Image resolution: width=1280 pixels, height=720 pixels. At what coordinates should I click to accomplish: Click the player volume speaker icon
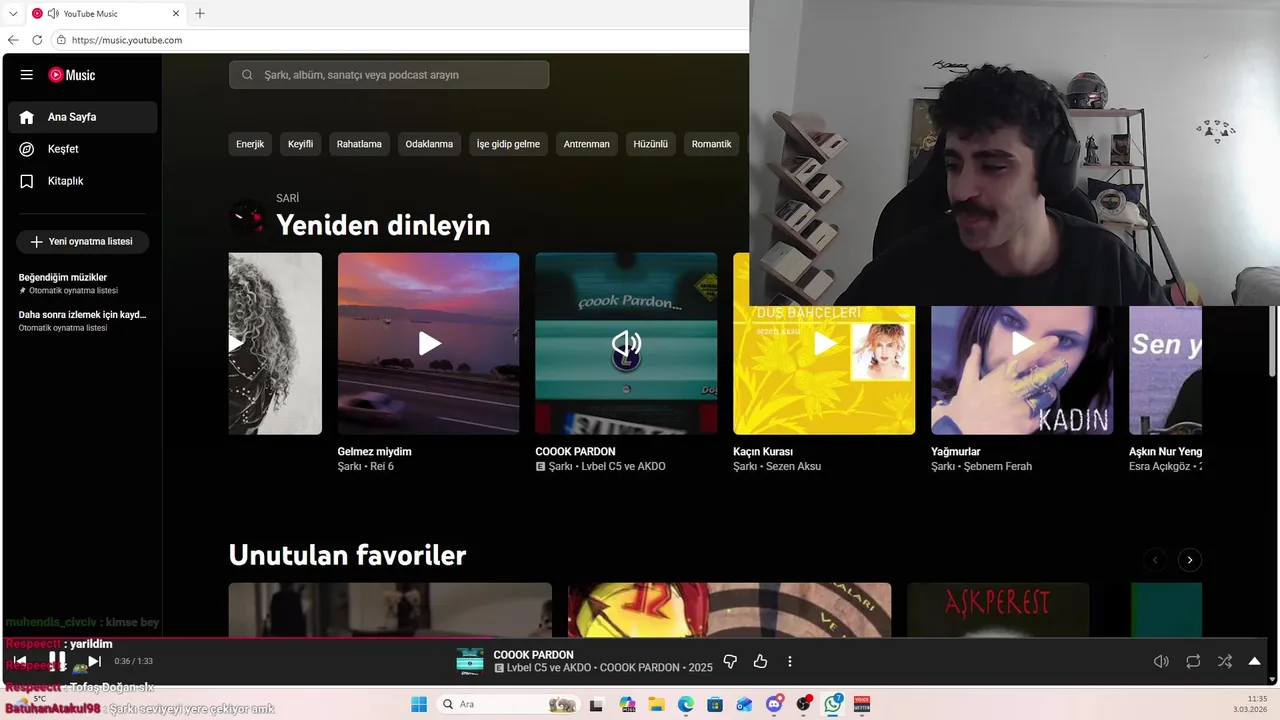pos(1161,661)
